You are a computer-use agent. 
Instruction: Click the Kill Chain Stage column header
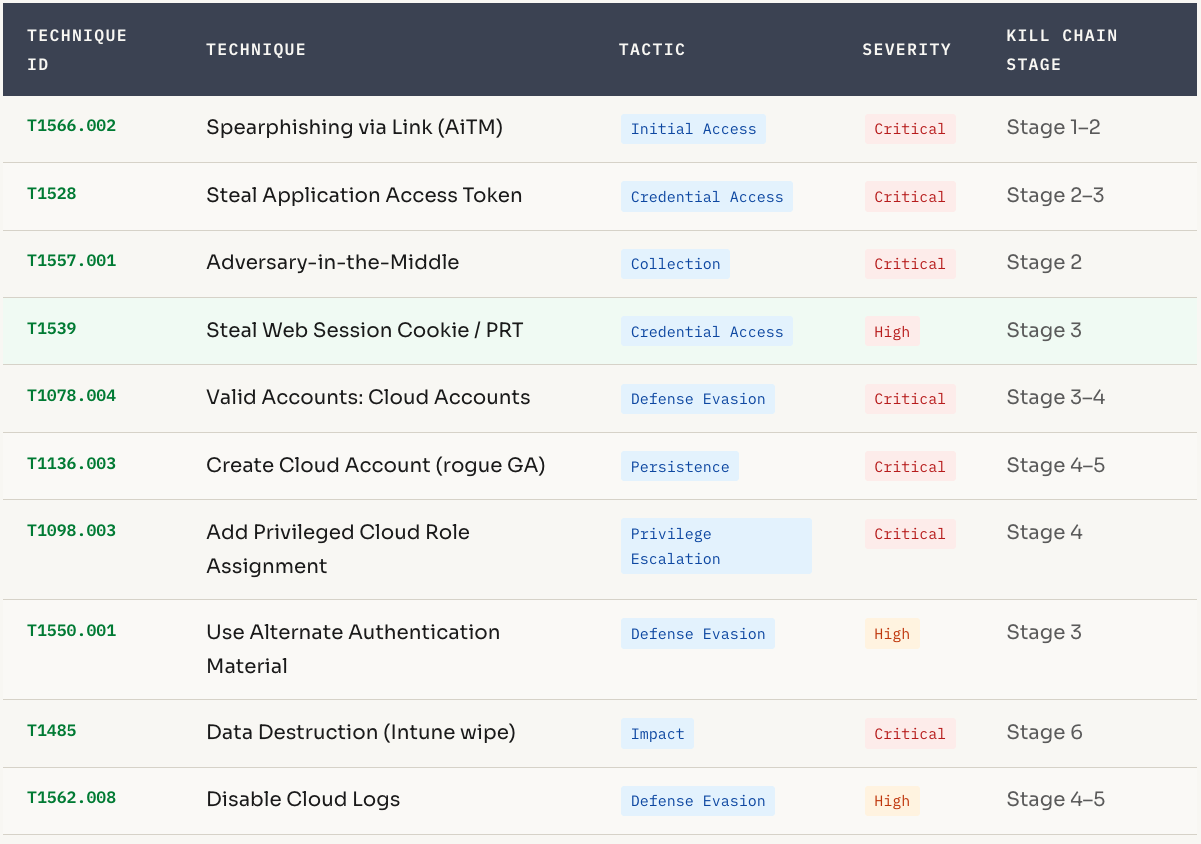pos(1061,49)
